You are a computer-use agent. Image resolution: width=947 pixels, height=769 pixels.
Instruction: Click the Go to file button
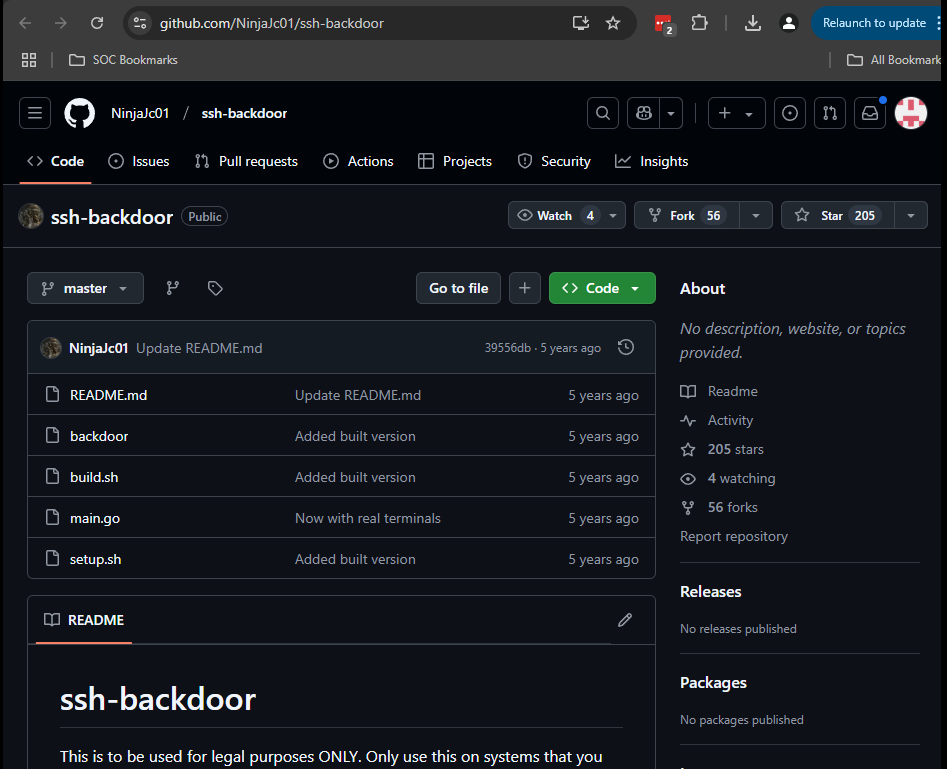pyautogui.click(x=458, y=288)
